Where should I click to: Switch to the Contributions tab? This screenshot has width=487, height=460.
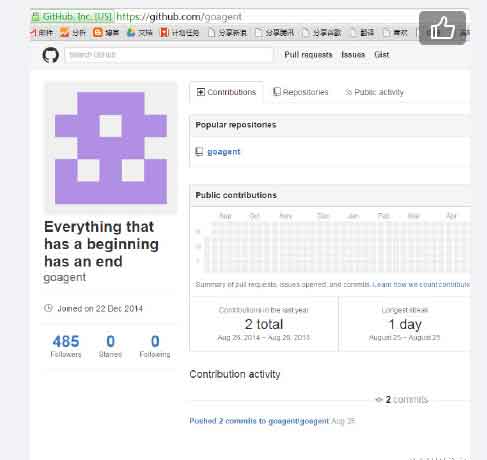(x=226, y=92)
